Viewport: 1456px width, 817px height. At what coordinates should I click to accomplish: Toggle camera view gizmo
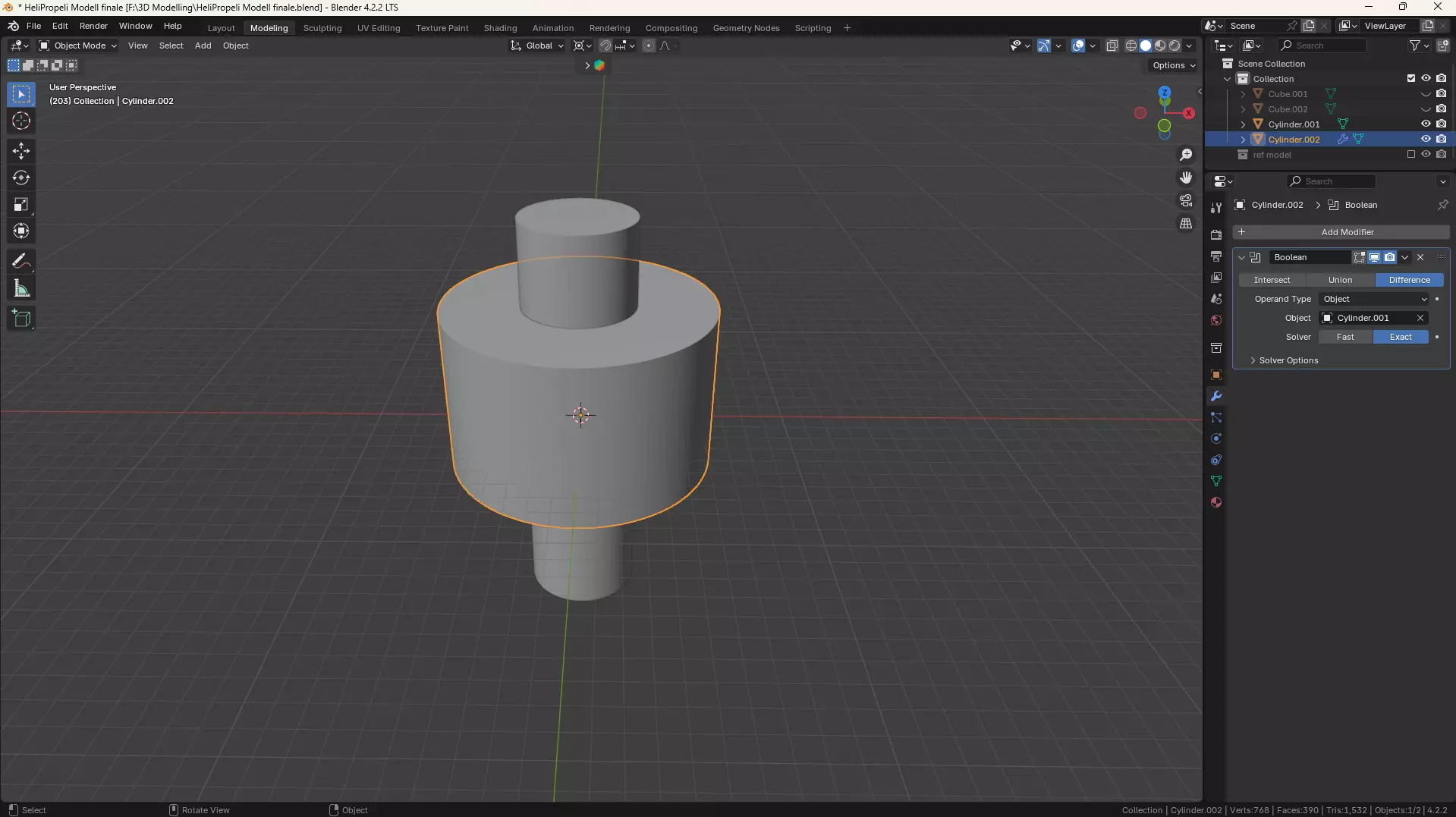[1186, 200]
